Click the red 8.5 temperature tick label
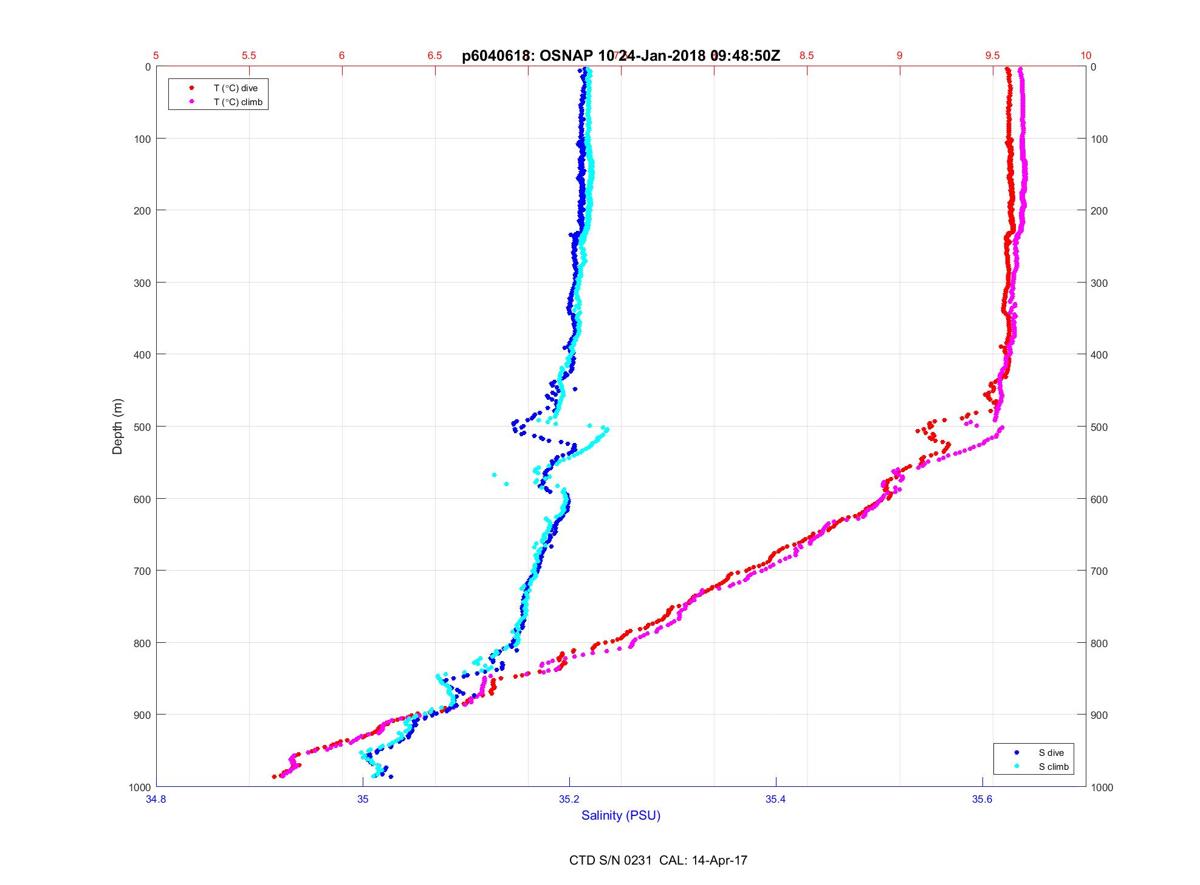The width and height of the screenshot is (1200, 885). pos(806,56)
